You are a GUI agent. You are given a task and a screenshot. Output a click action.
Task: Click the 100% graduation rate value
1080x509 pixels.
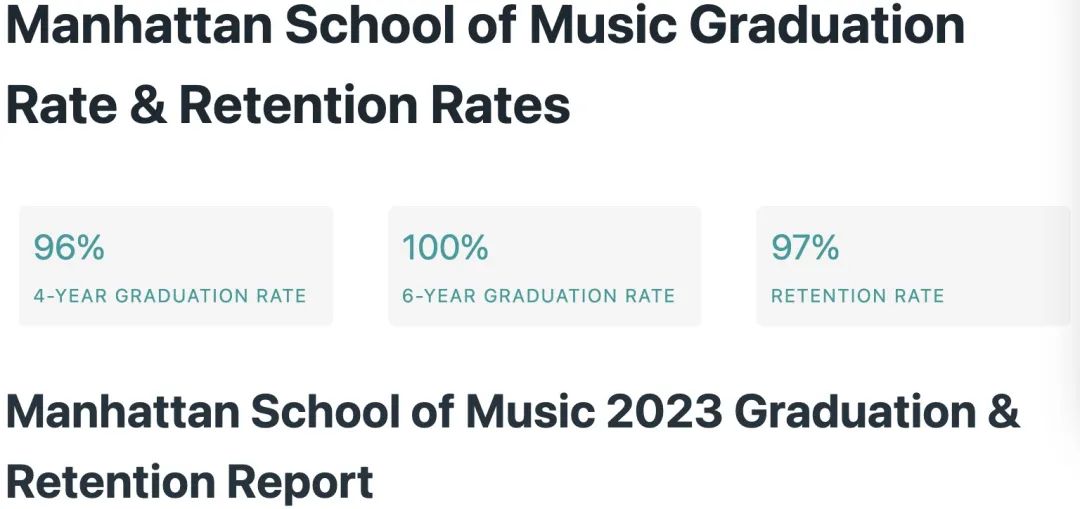click(445, 247)
